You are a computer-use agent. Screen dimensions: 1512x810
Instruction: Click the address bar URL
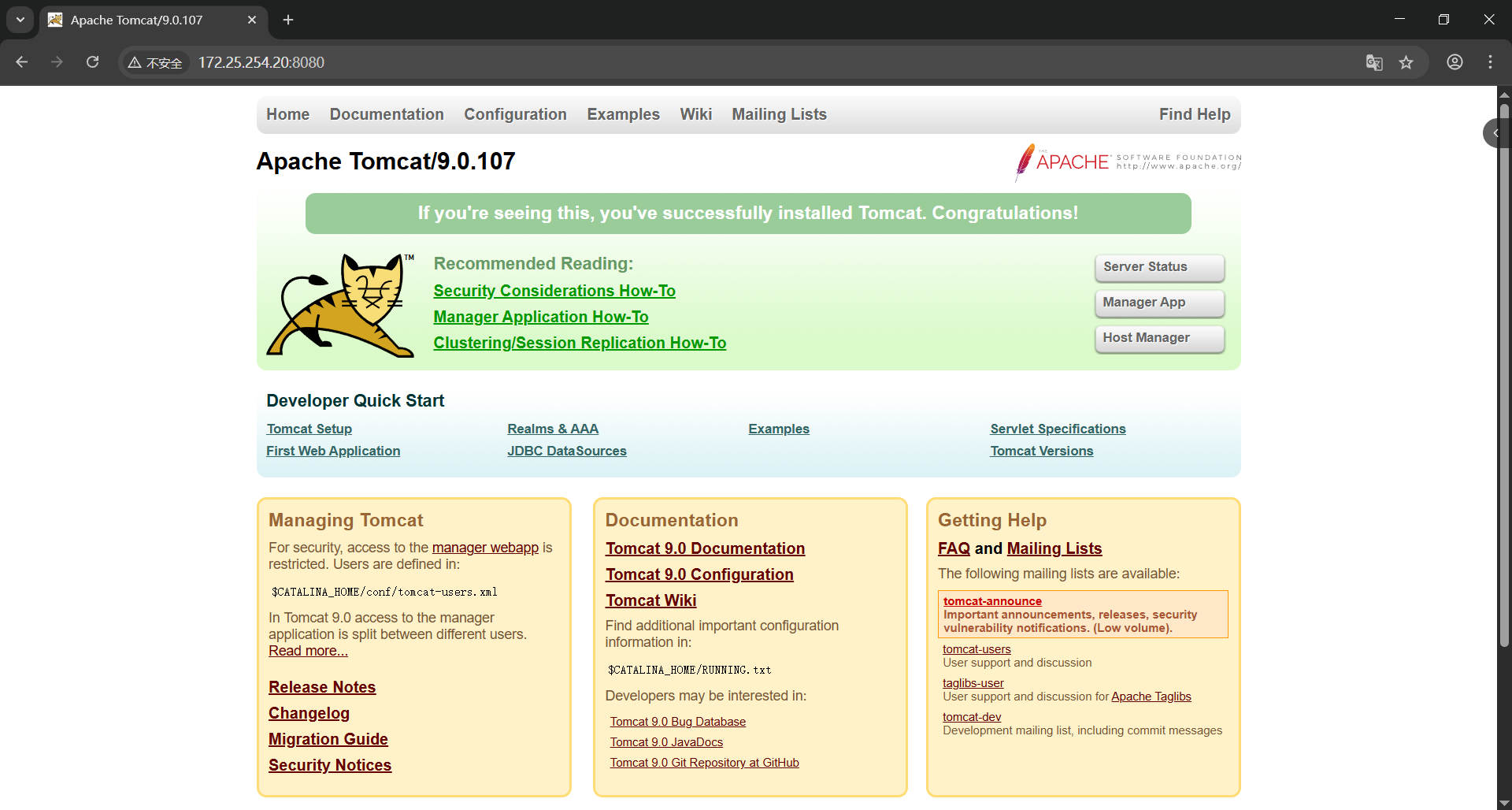point(261,62)
